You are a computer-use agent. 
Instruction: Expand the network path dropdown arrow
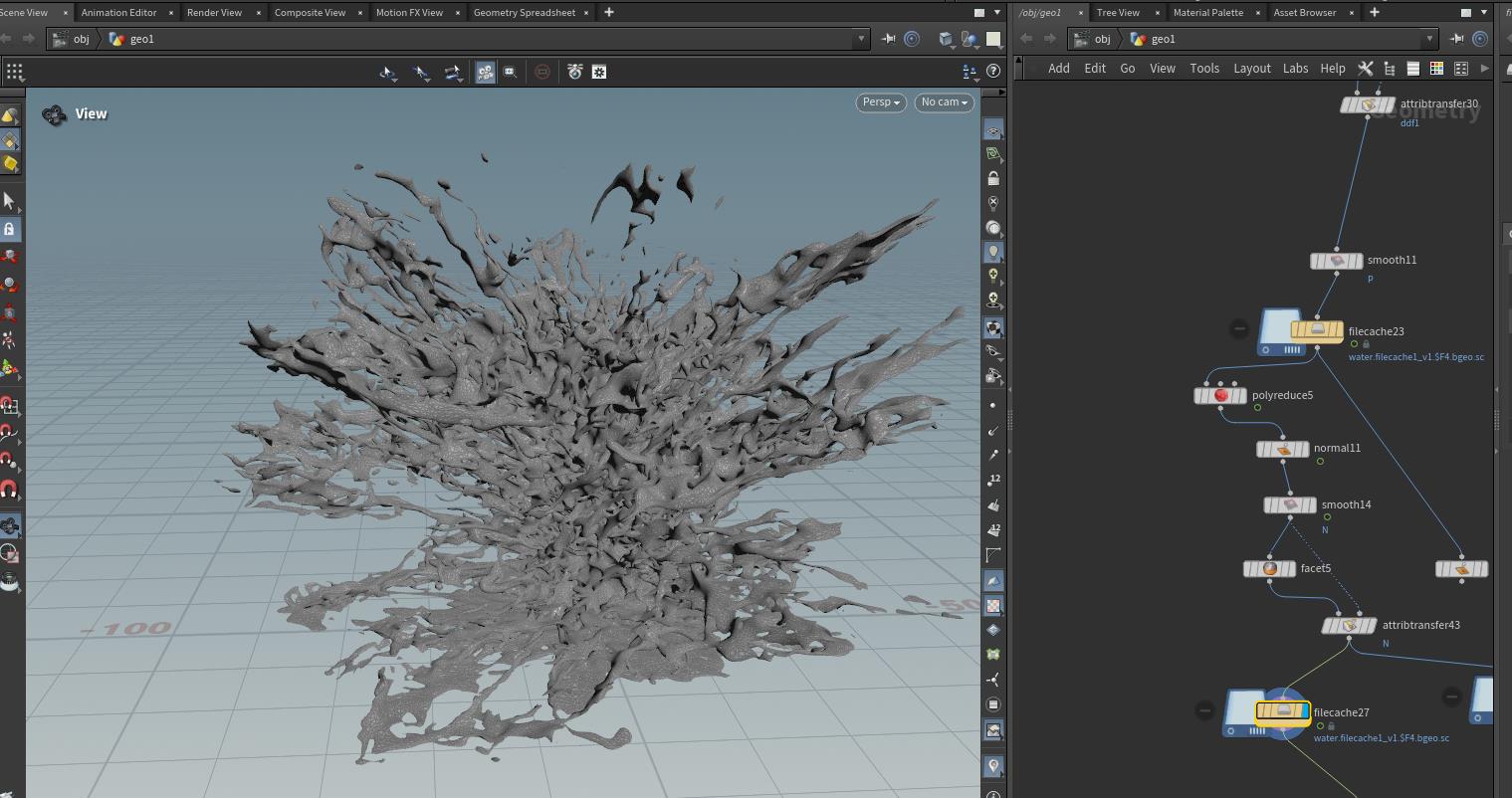(1429, 39)
